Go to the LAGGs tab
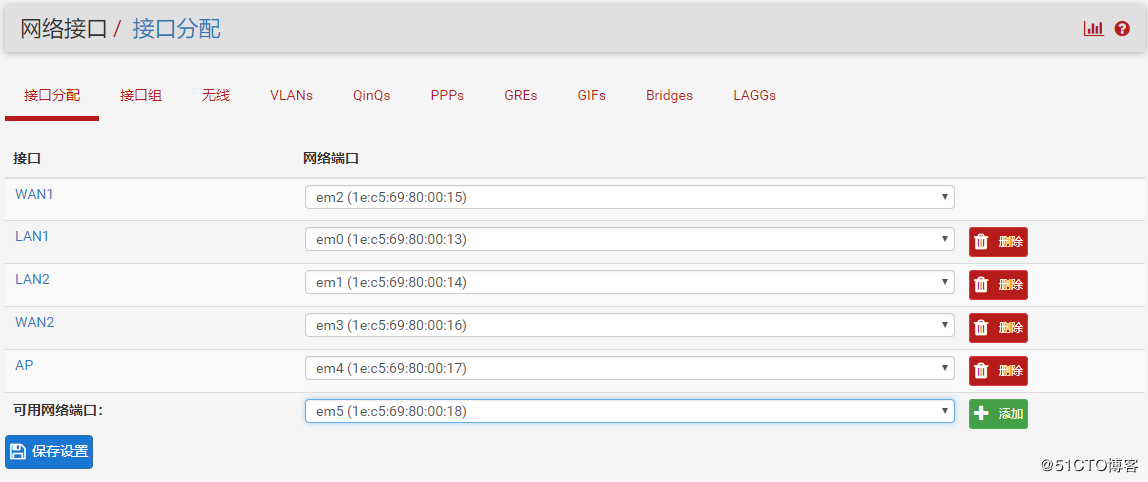Viewport: 1148px width, 482px height. (754, 96)
